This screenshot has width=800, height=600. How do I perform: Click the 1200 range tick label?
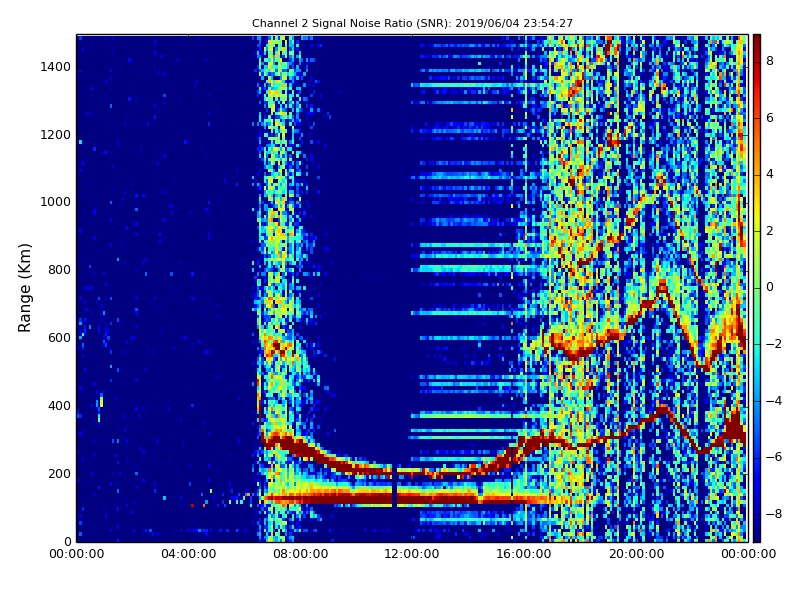click(56, 135)
